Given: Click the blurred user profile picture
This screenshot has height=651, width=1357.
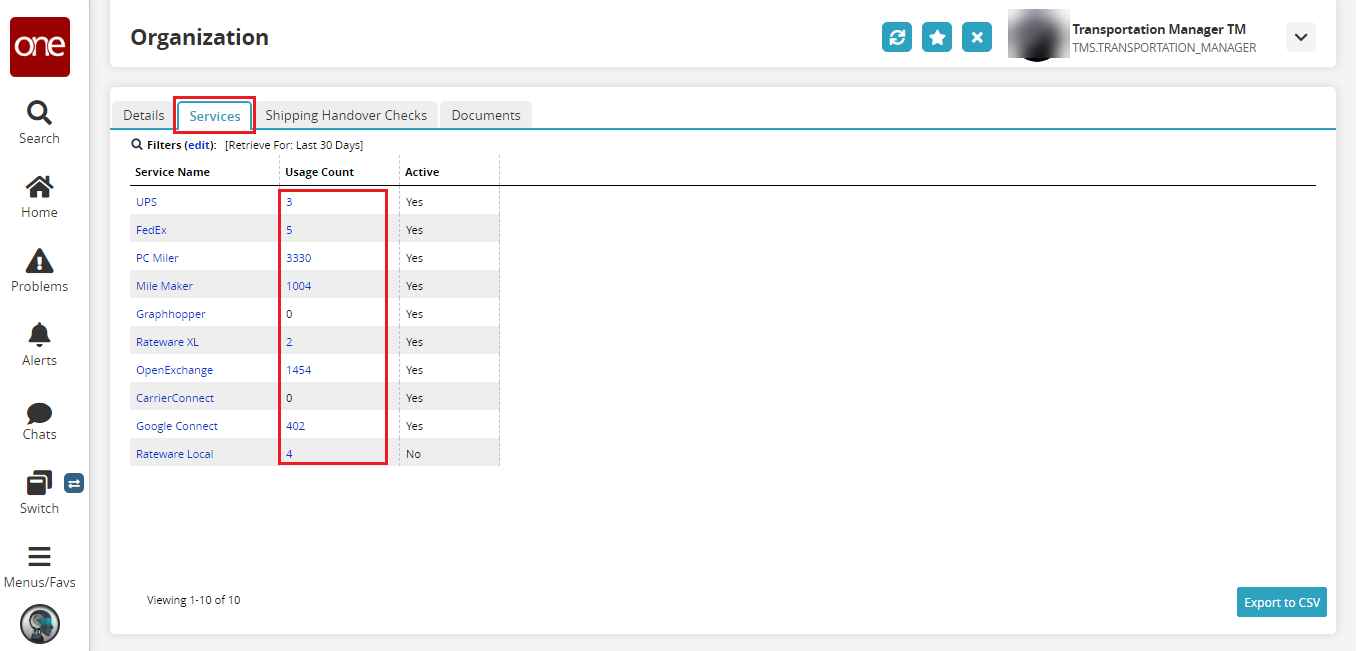Looking at the screenshot, I should coord(1038,37).
